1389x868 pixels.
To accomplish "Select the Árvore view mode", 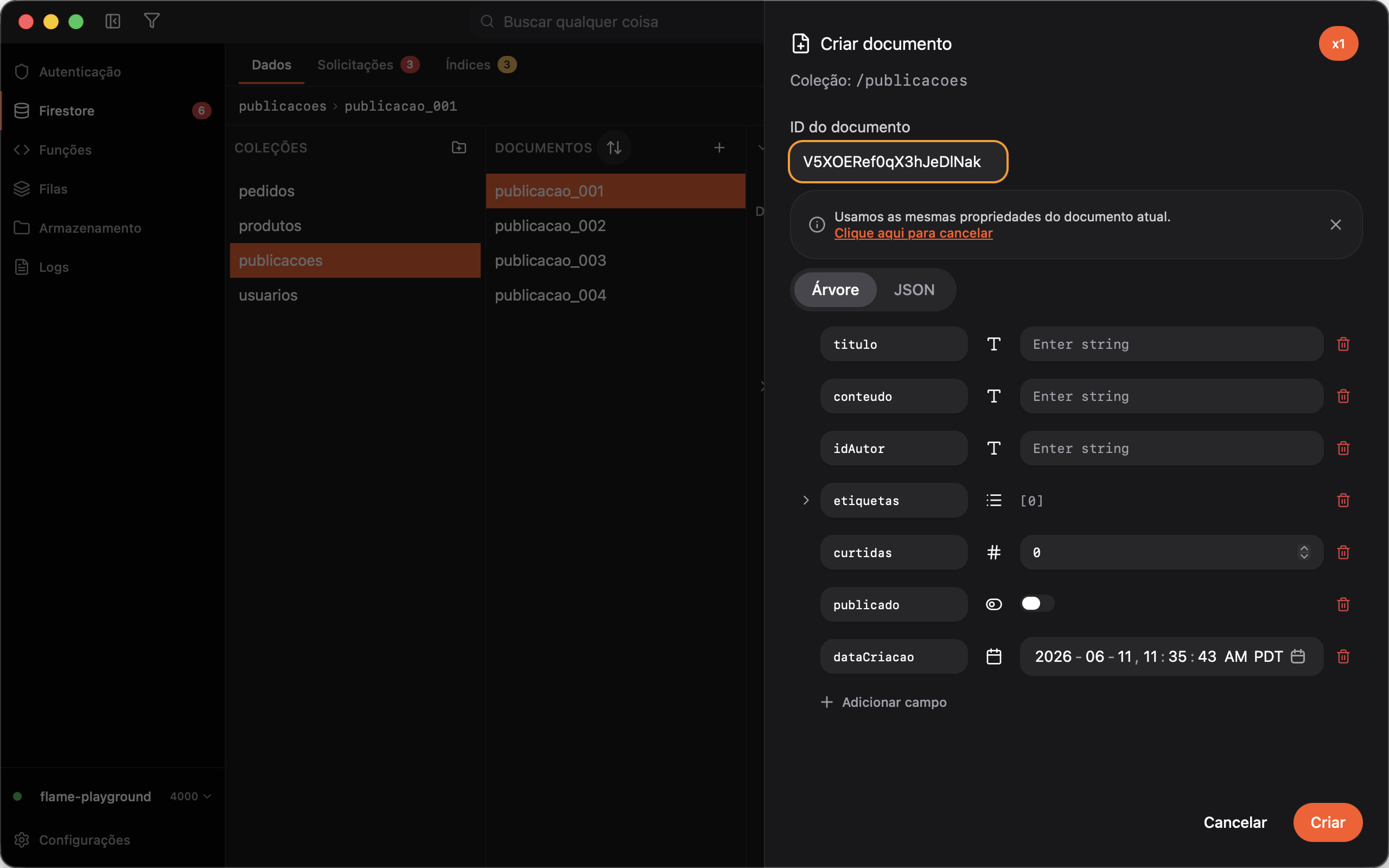I will (835, 289).
